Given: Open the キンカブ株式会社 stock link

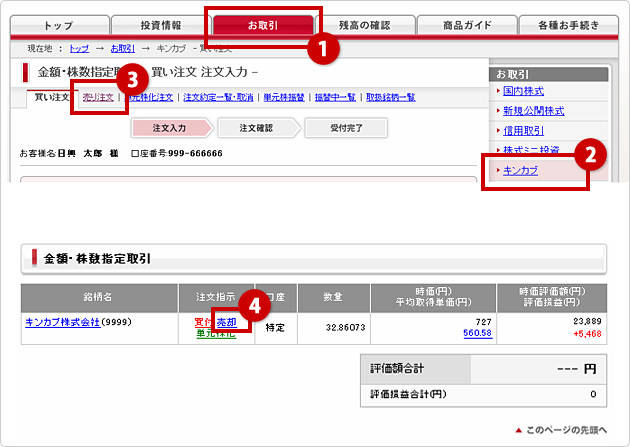Looking at the screenshot, I should [72, 322].
